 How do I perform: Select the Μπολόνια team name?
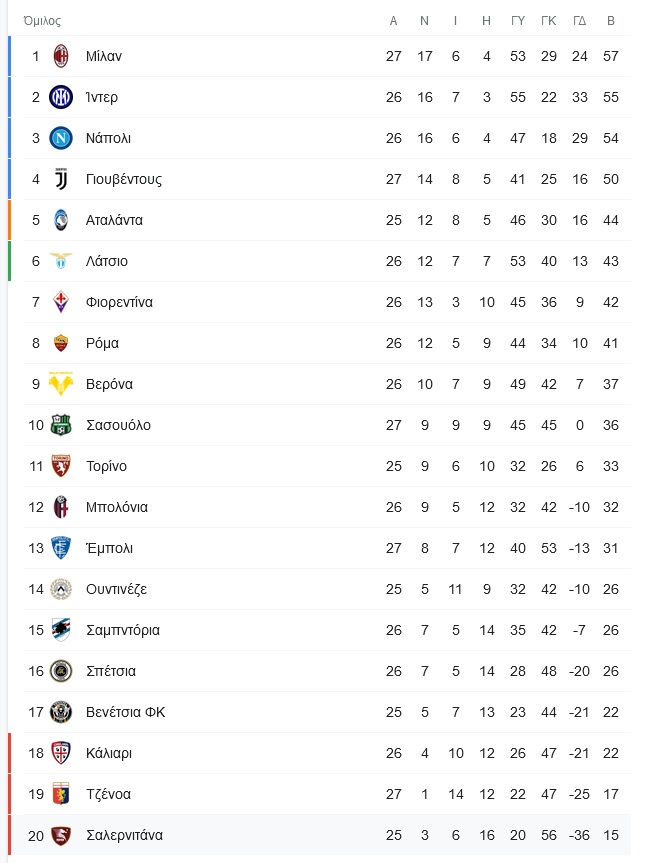coord(116,507)
